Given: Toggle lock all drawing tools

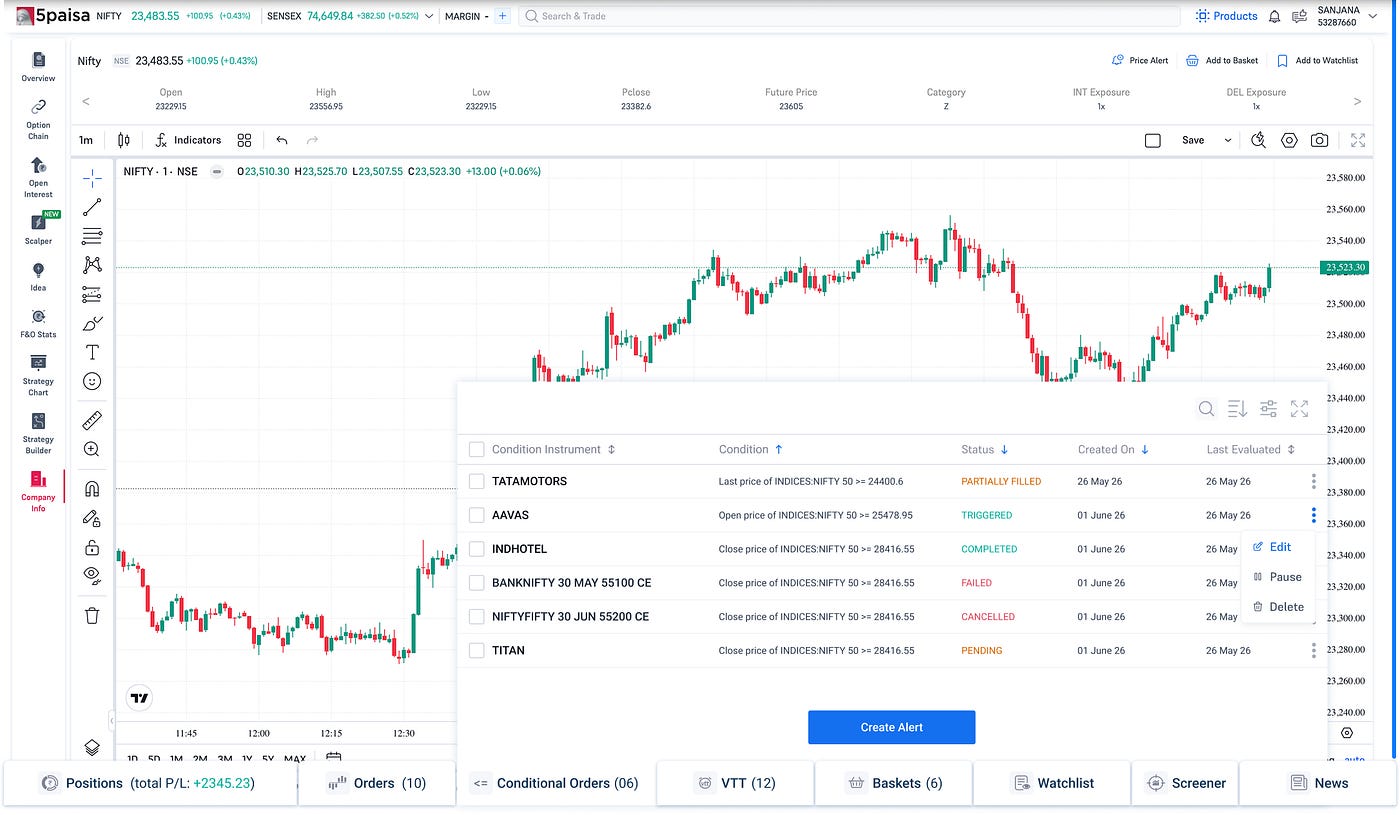Looking at the screenshot, I should [x=92, y=547].
